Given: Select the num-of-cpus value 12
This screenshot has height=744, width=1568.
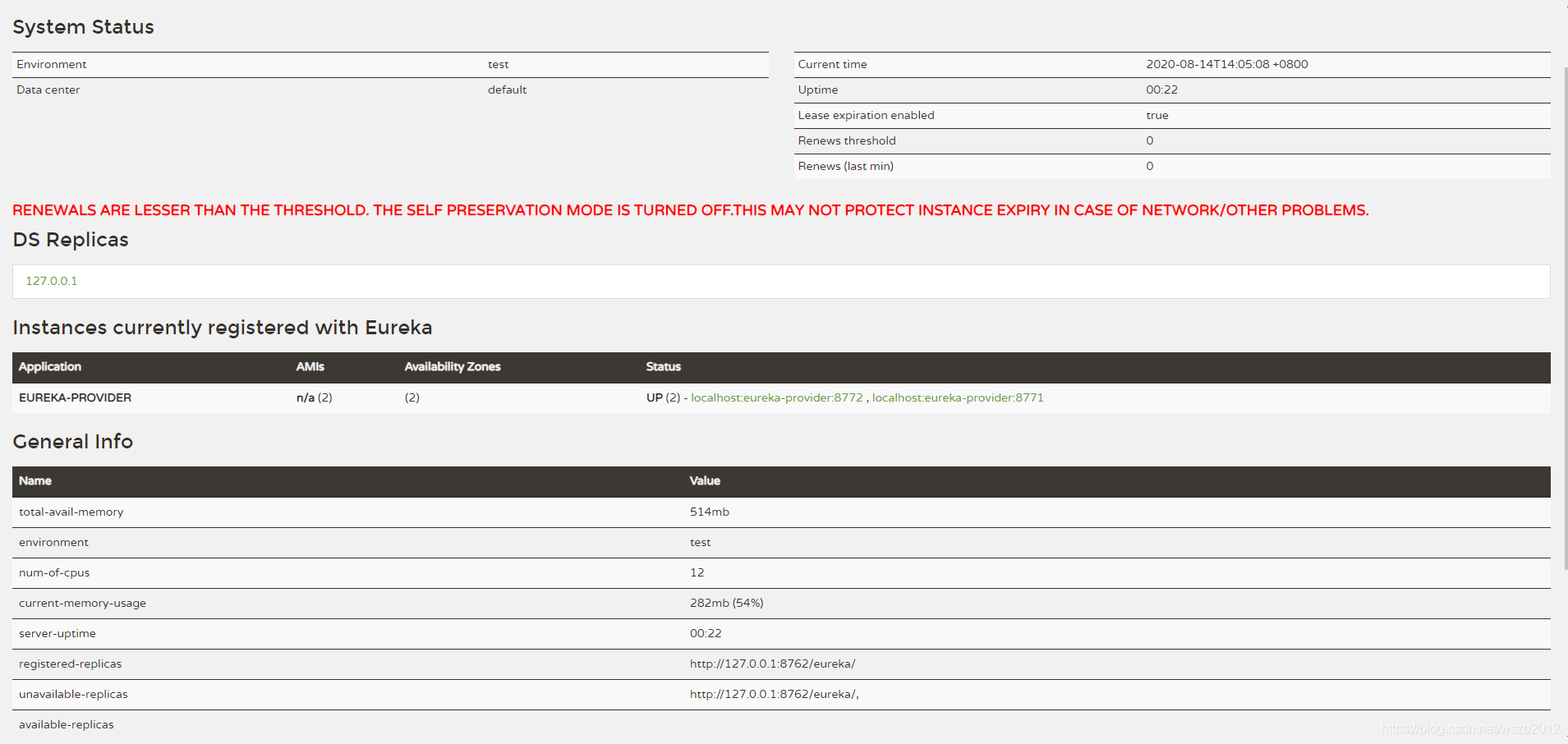Looking at the screenshot, I should pos(697,573).
